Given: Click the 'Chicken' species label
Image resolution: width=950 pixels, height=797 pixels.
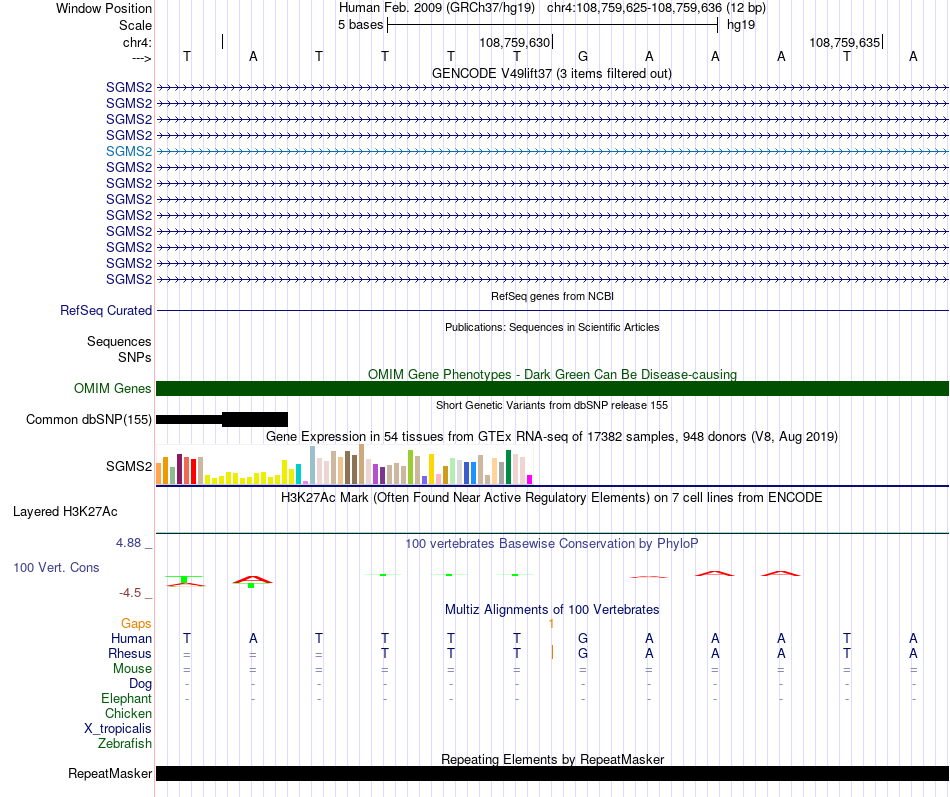Looking at the screenshot, I should point(128,713).
